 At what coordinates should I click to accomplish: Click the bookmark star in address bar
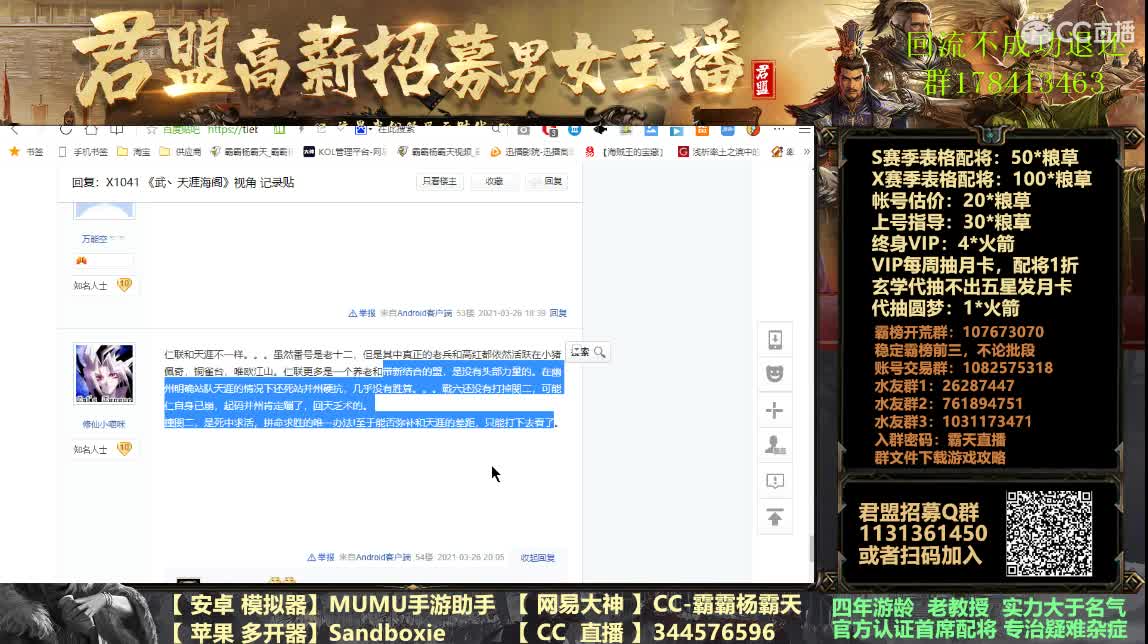coord(152,130)
